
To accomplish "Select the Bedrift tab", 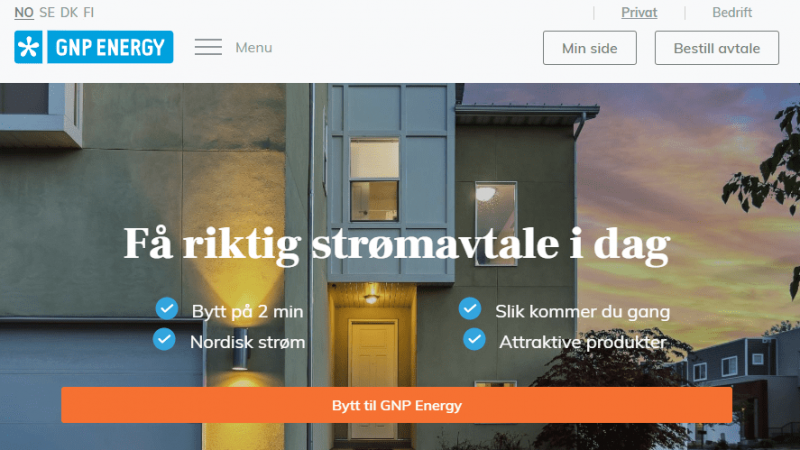I will (x=732, y=13).
